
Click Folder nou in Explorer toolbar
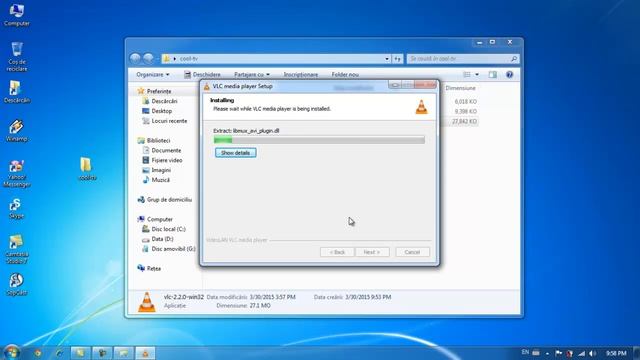click(345, 75)
